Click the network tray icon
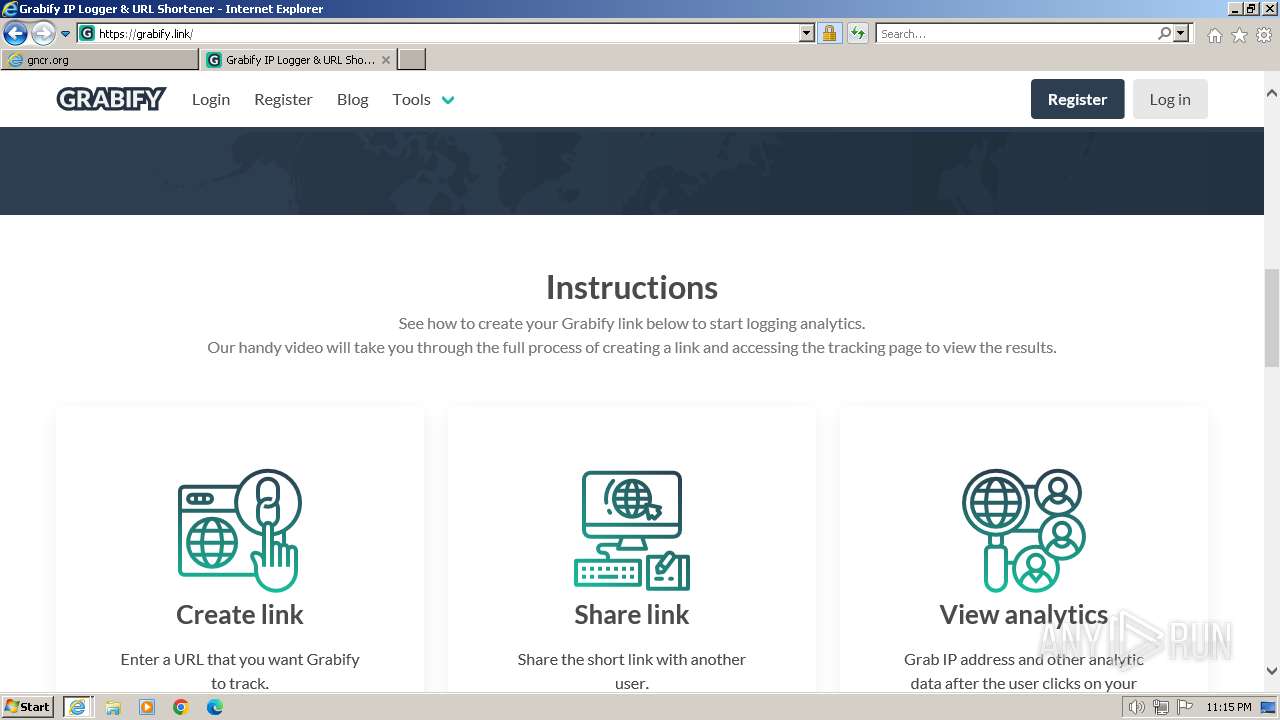 pyautogui.click(x=1160, y=707)
